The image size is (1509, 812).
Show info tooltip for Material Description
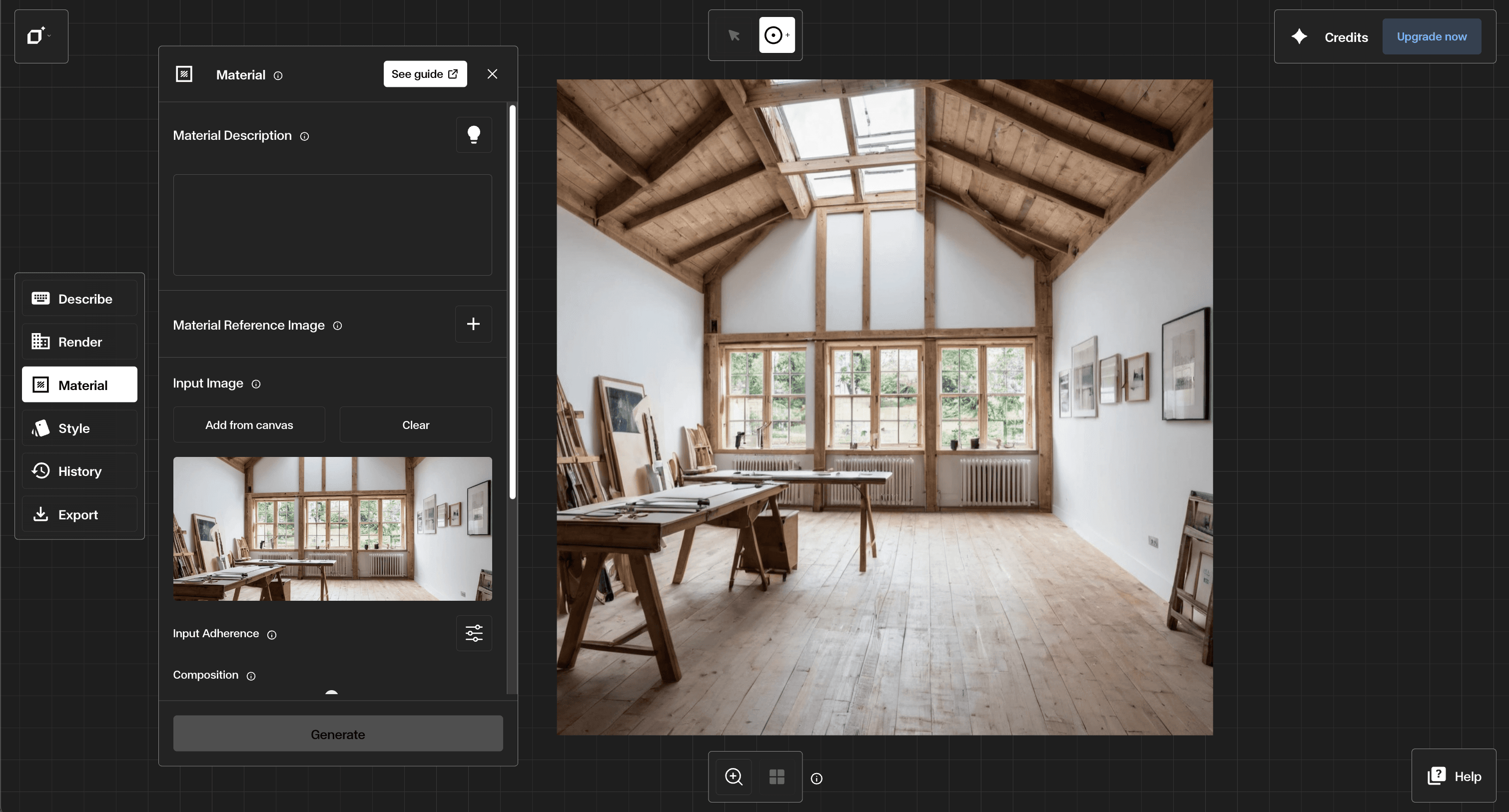[x=305, y=136]
